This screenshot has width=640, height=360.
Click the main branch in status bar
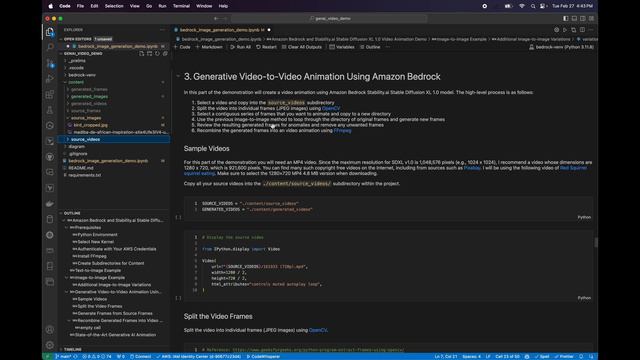[x=63, y=356]
